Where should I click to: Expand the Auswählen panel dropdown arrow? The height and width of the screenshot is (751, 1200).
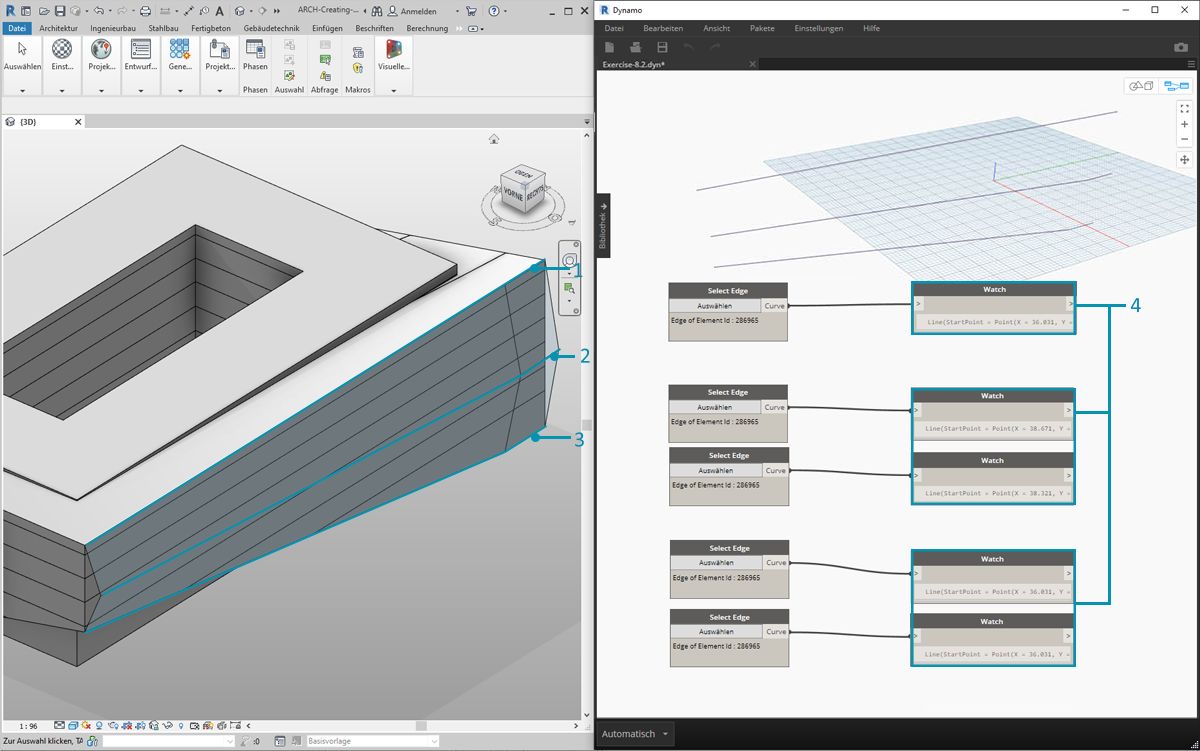(22, 90)
